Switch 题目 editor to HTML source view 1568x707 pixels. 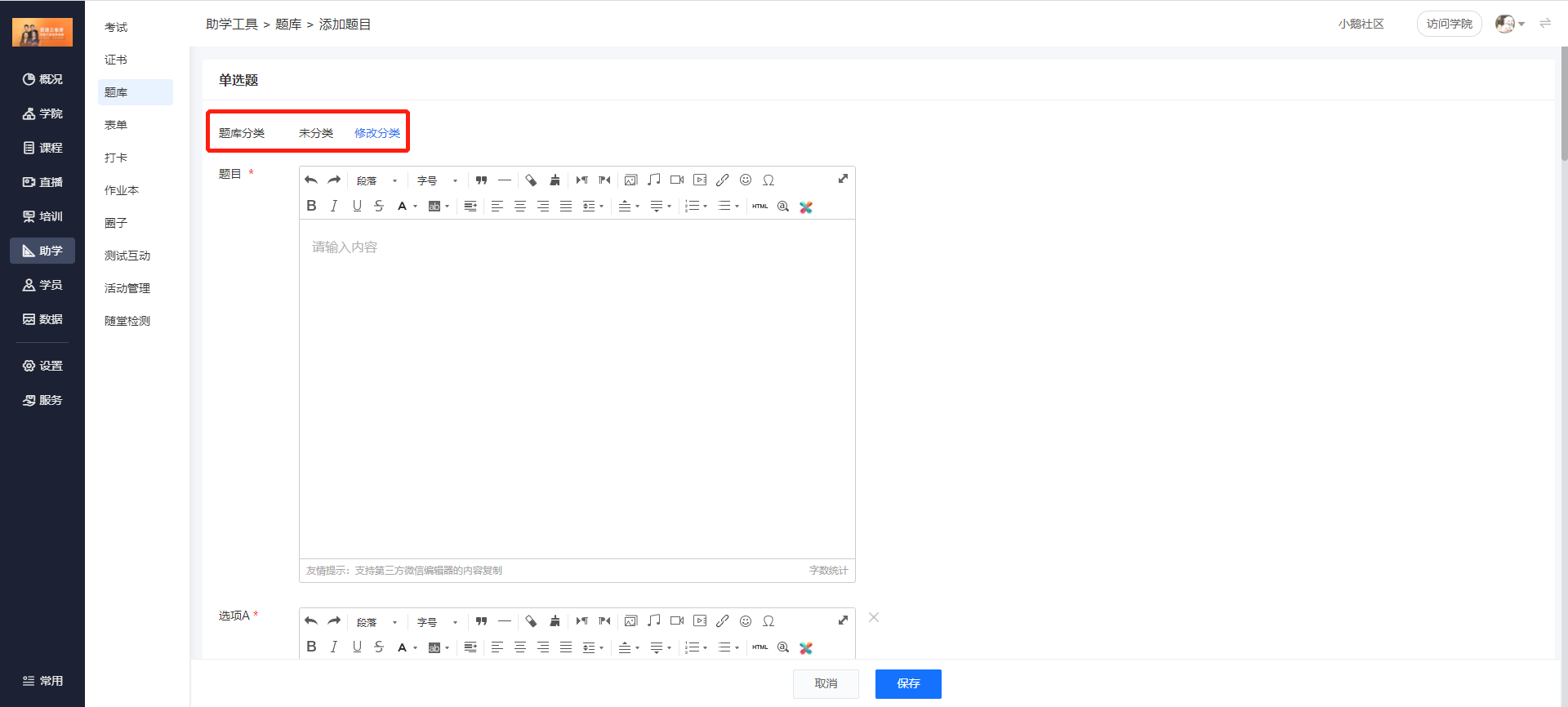[759, 207]
